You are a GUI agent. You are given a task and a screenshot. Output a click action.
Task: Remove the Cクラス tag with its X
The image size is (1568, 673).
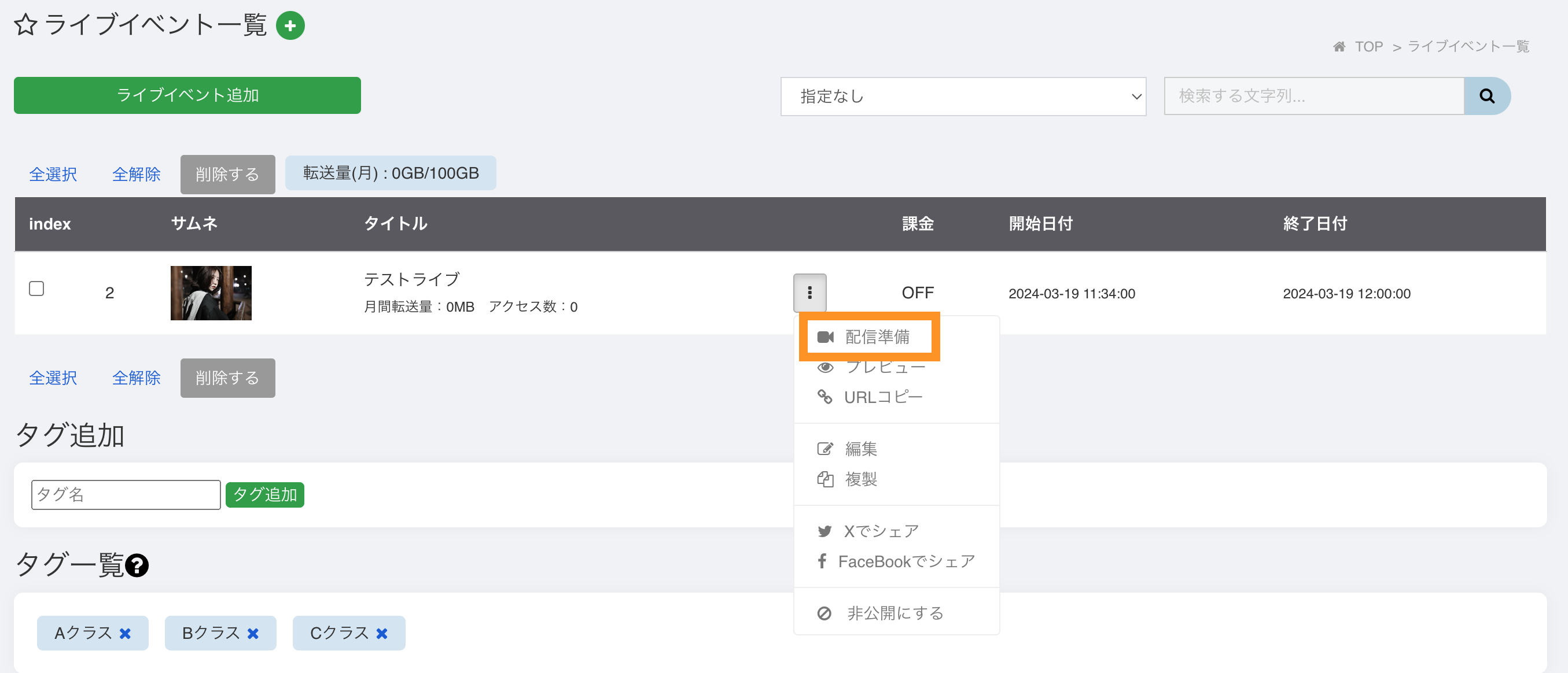pos(382,634)
